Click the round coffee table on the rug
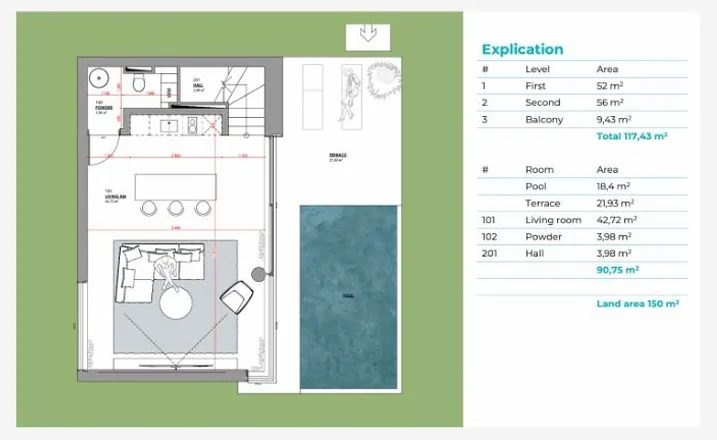Viewport: 717px width, 440px height. pyautogui.click(x=175, y=302)
